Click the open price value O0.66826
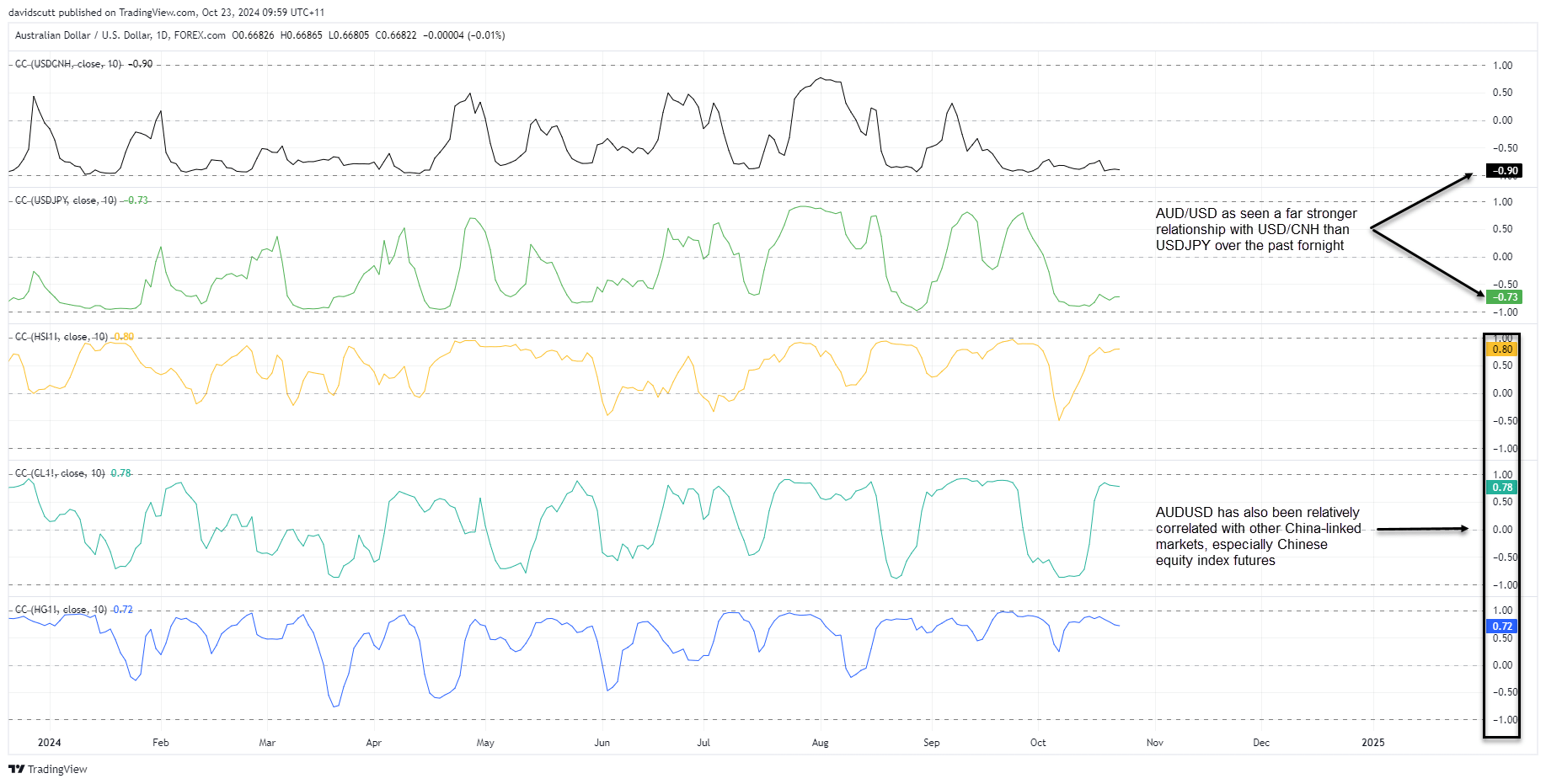This screenshot has height=784, width=1546. point(253,35)
